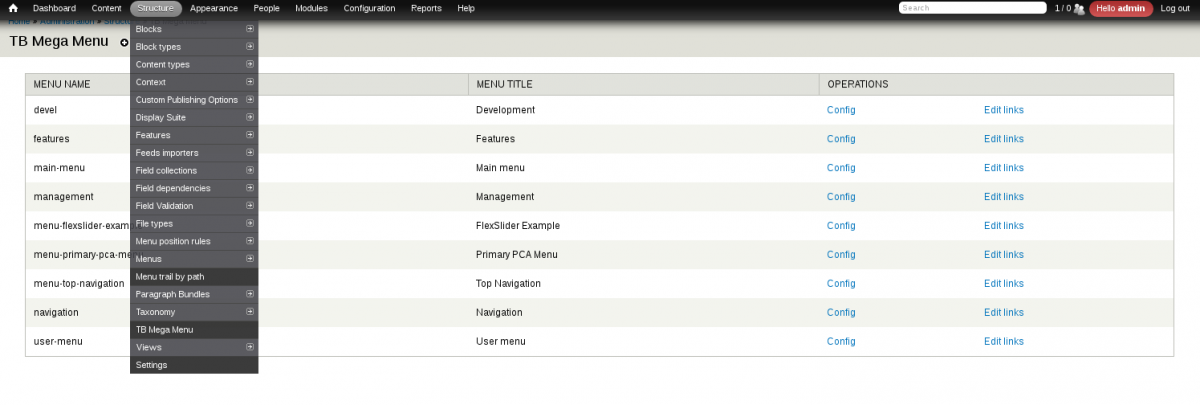
Task: Click the Hello admin button
Action: (x=1121, y=8)
